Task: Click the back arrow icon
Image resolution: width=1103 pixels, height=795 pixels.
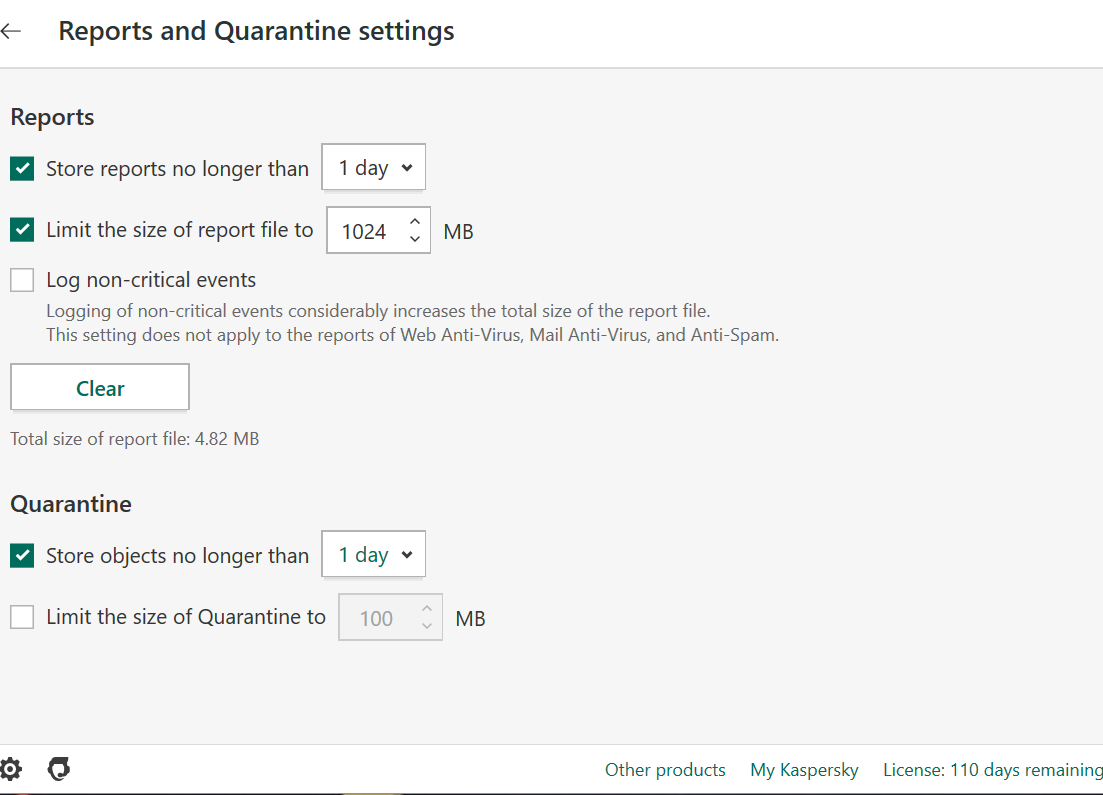Action: pos(11,31)
